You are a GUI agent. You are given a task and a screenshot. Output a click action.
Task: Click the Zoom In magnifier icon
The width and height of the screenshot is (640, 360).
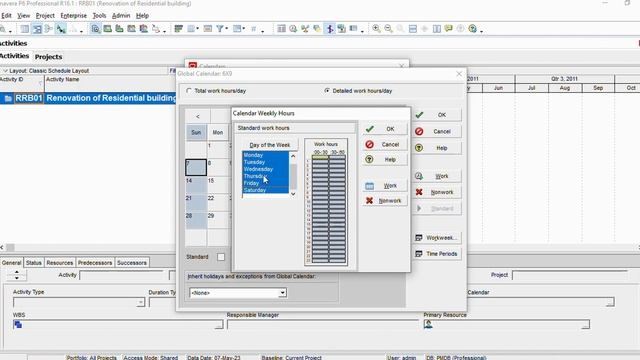(376, 29)
